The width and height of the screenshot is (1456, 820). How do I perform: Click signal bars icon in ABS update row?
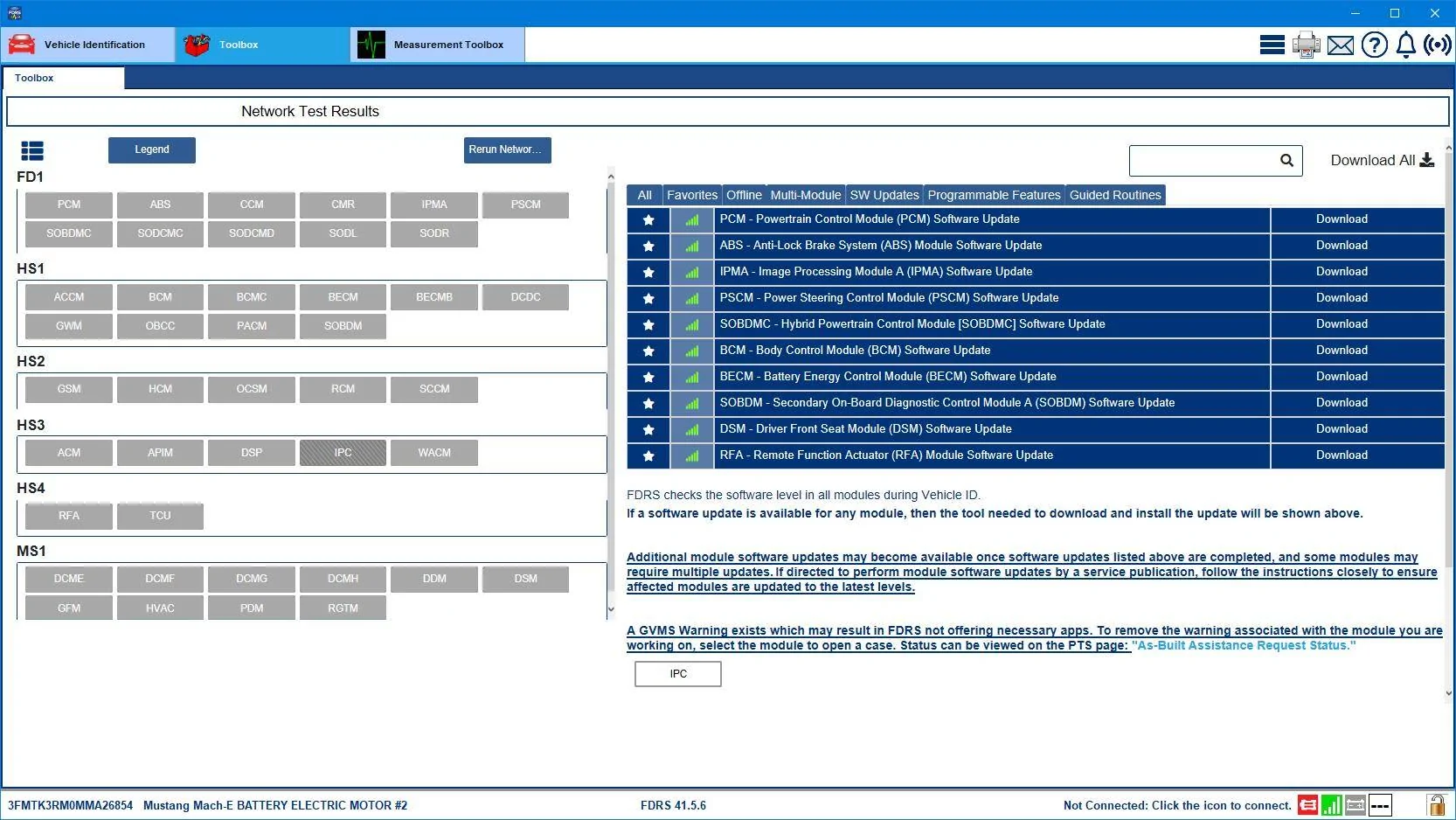coord(692,247)
